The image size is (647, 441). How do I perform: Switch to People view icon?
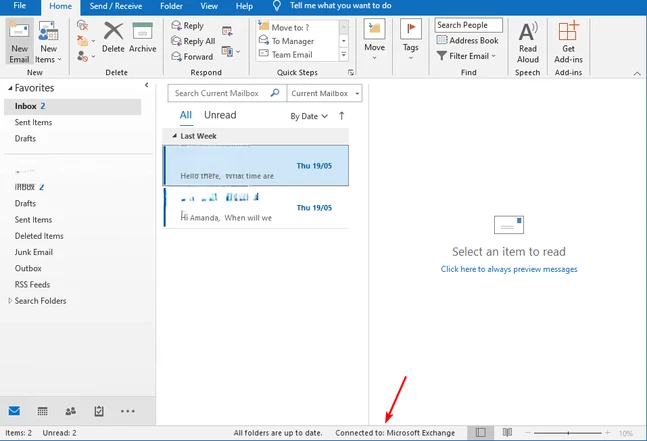click(71, 411)
